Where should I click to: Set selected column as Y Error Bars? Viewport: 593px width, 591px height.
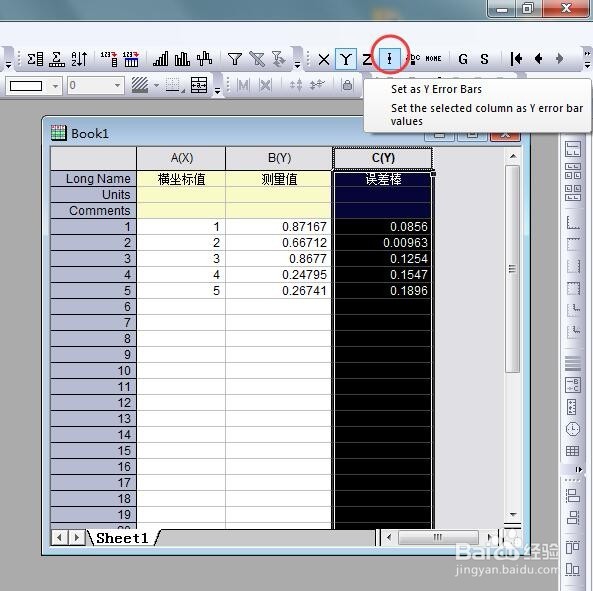[x=390, y=59]
